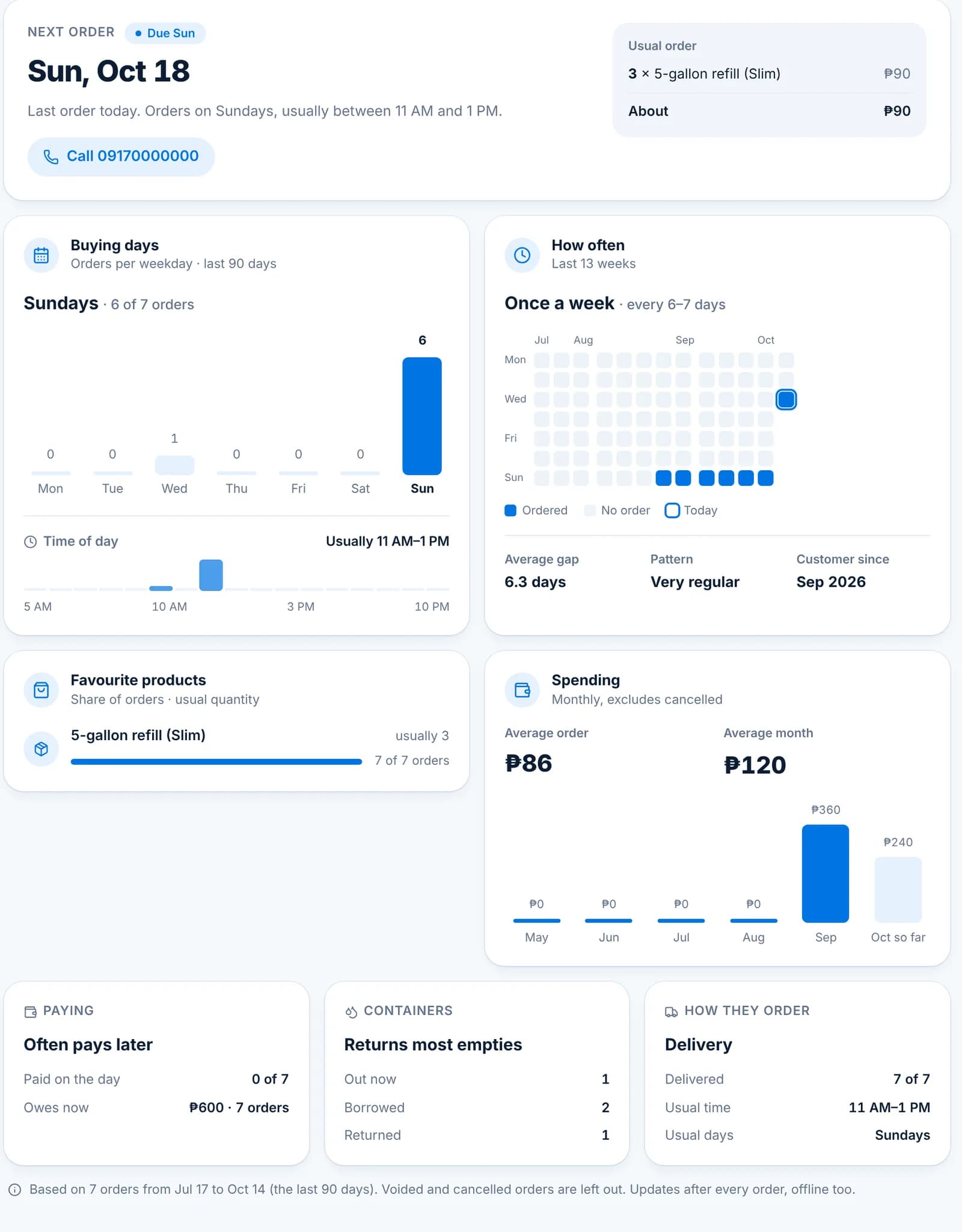962x1232 pixels.
Task: Click the 'Usually 11 AM–1 PM' label
Action: click(387, 541)
